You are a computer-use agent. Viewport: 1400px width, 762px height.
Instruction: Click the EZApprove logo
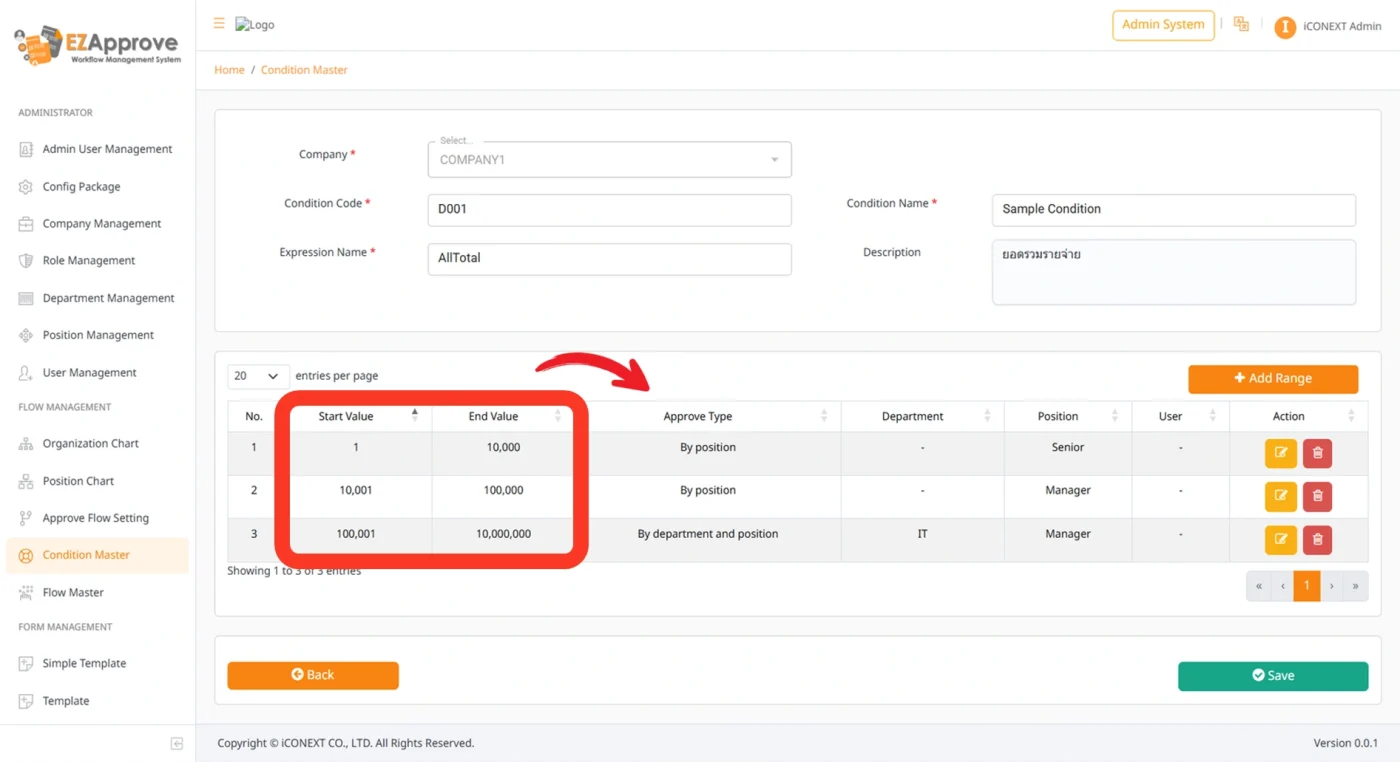click(95, 44)
